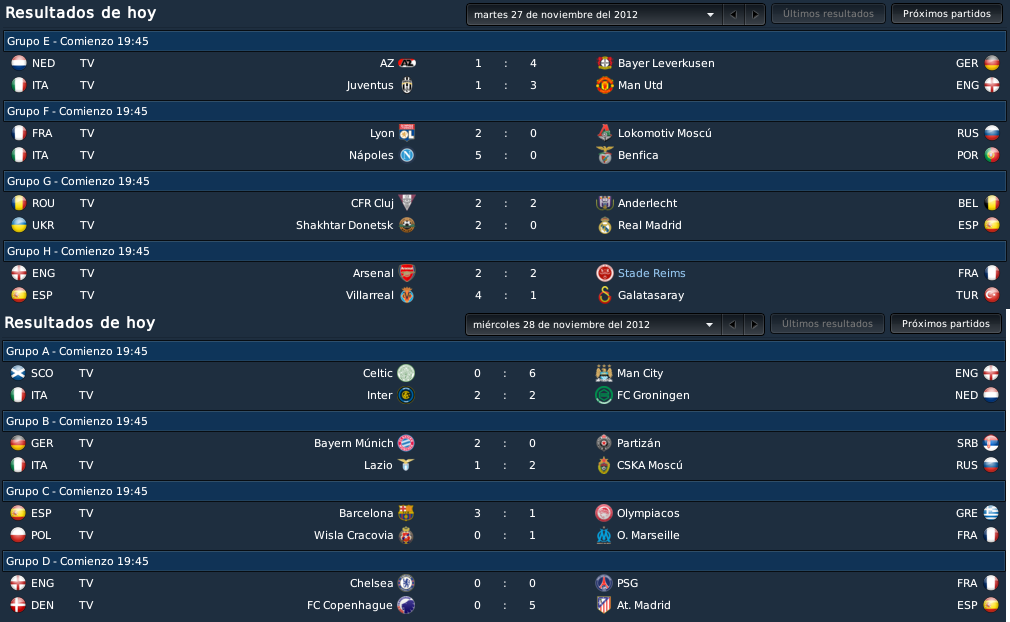Image resolution: width=1010 pixels, height=622 pixels.
Task: Click the top Próximos partidos button
Action: 947,14
